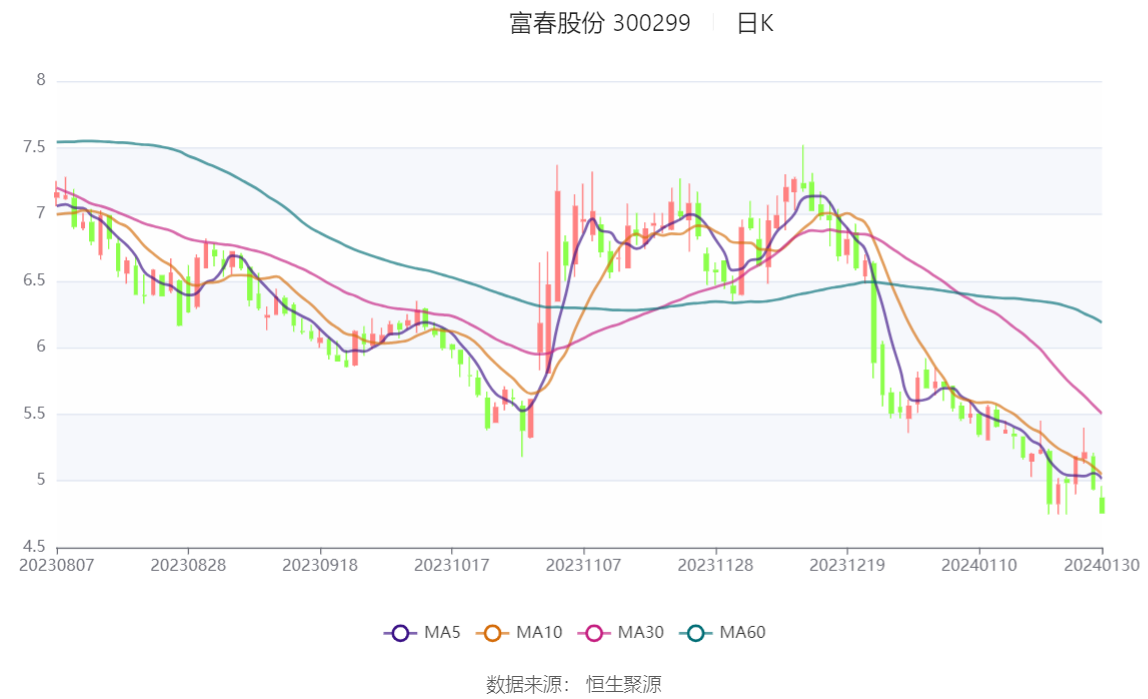Viewport: 1148px width, 699px height.
Task: Click the 7.5 price axis label
Action: click(34, 147)
